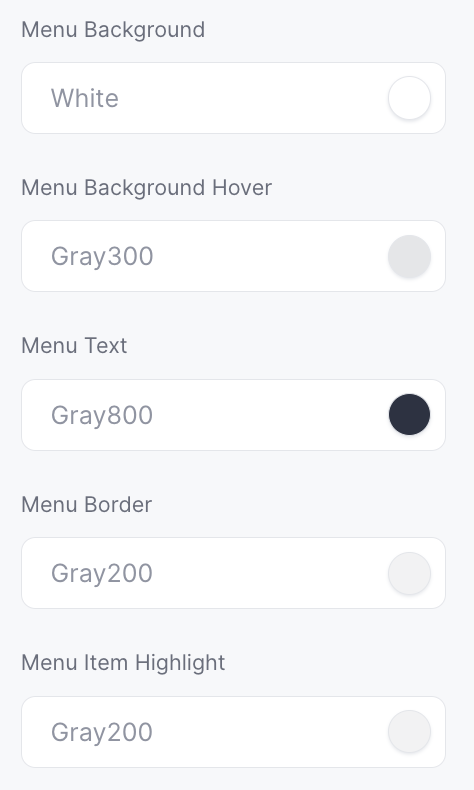Image resolution: width=474 pixels, height=790 pixels.
Task: Click 'Gray200' text under Menu Item Highlight
Action: click(x=102, y=732)
